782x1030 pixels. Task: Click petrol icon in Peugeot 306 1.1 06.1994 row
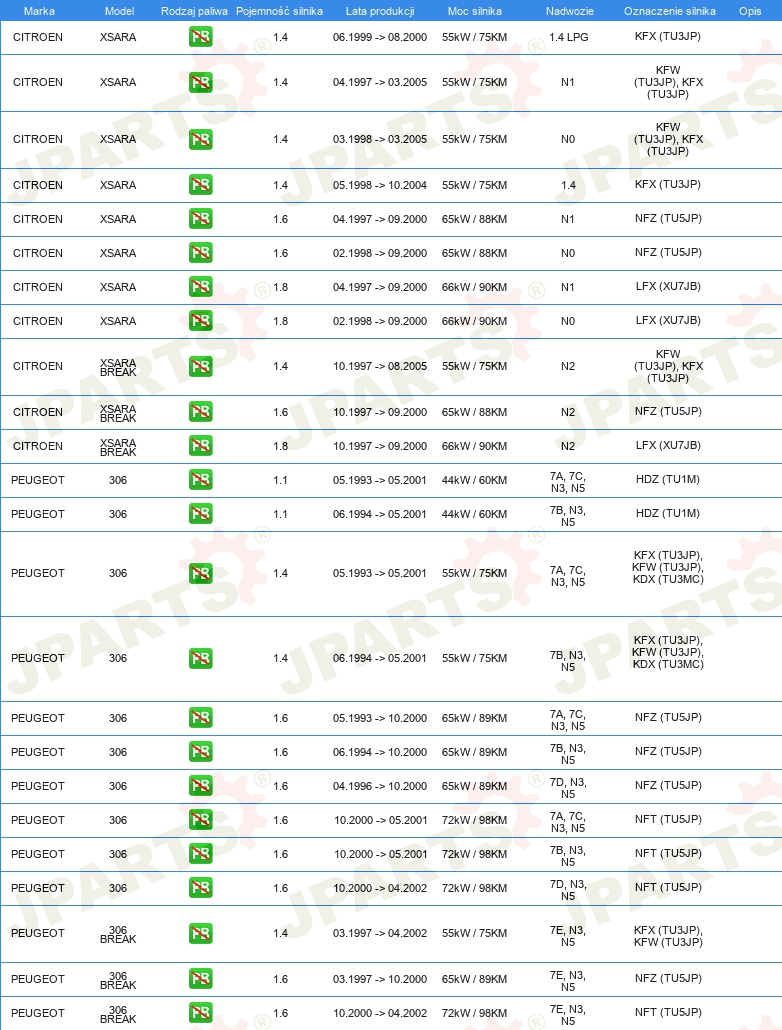tap(200, 514)
